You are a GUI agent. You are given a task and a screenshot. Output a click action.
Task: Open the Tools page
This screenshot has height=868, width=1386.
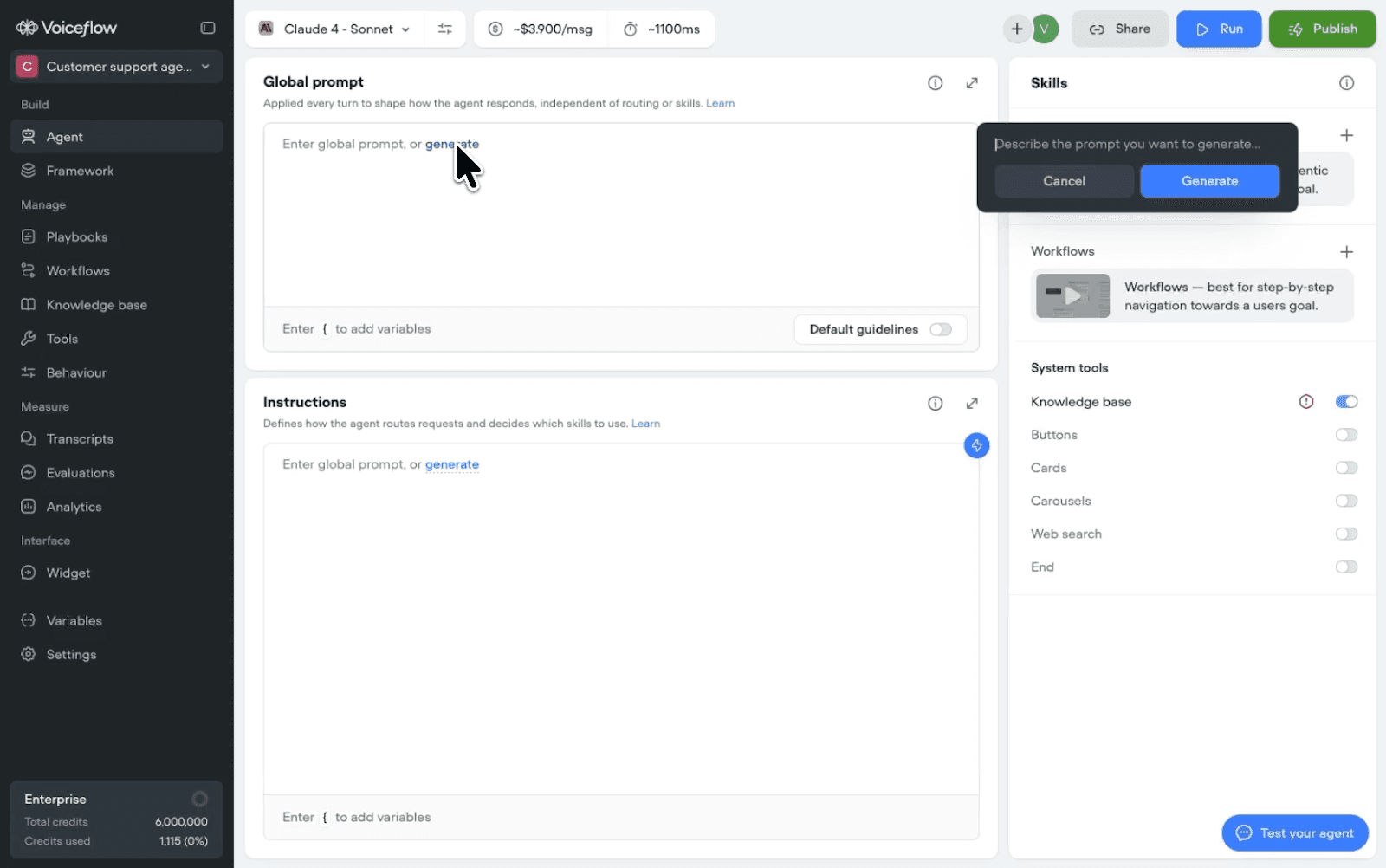[116, 339]
